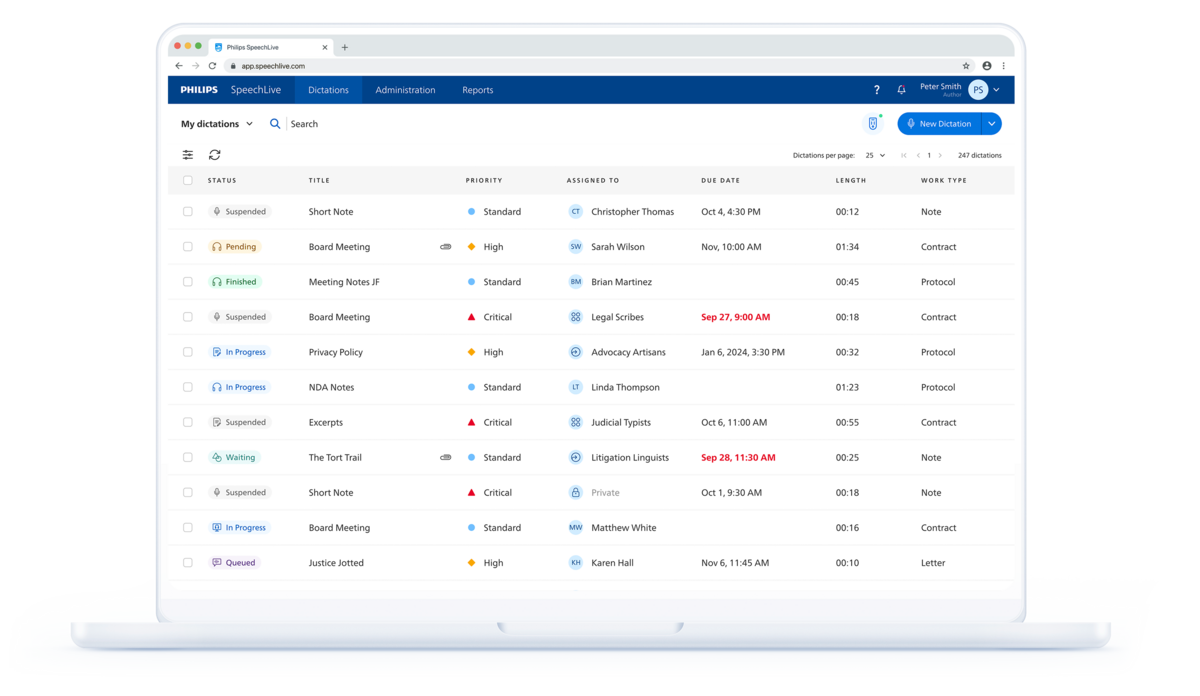Image resolution: width=1200 pixels, height=696 pixels.
Task: Sort by the Priority column header
Action: coord(484,181)
